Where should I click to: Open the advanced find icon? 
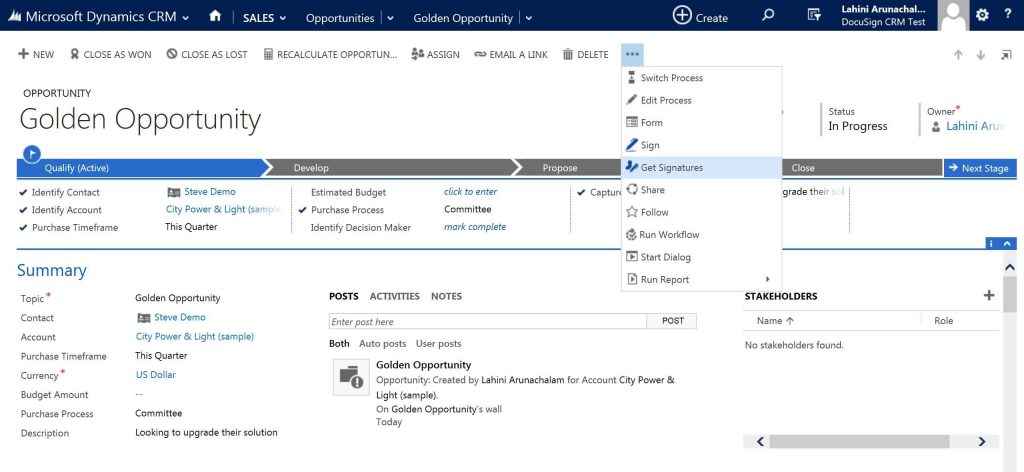(x=814, y=16)
